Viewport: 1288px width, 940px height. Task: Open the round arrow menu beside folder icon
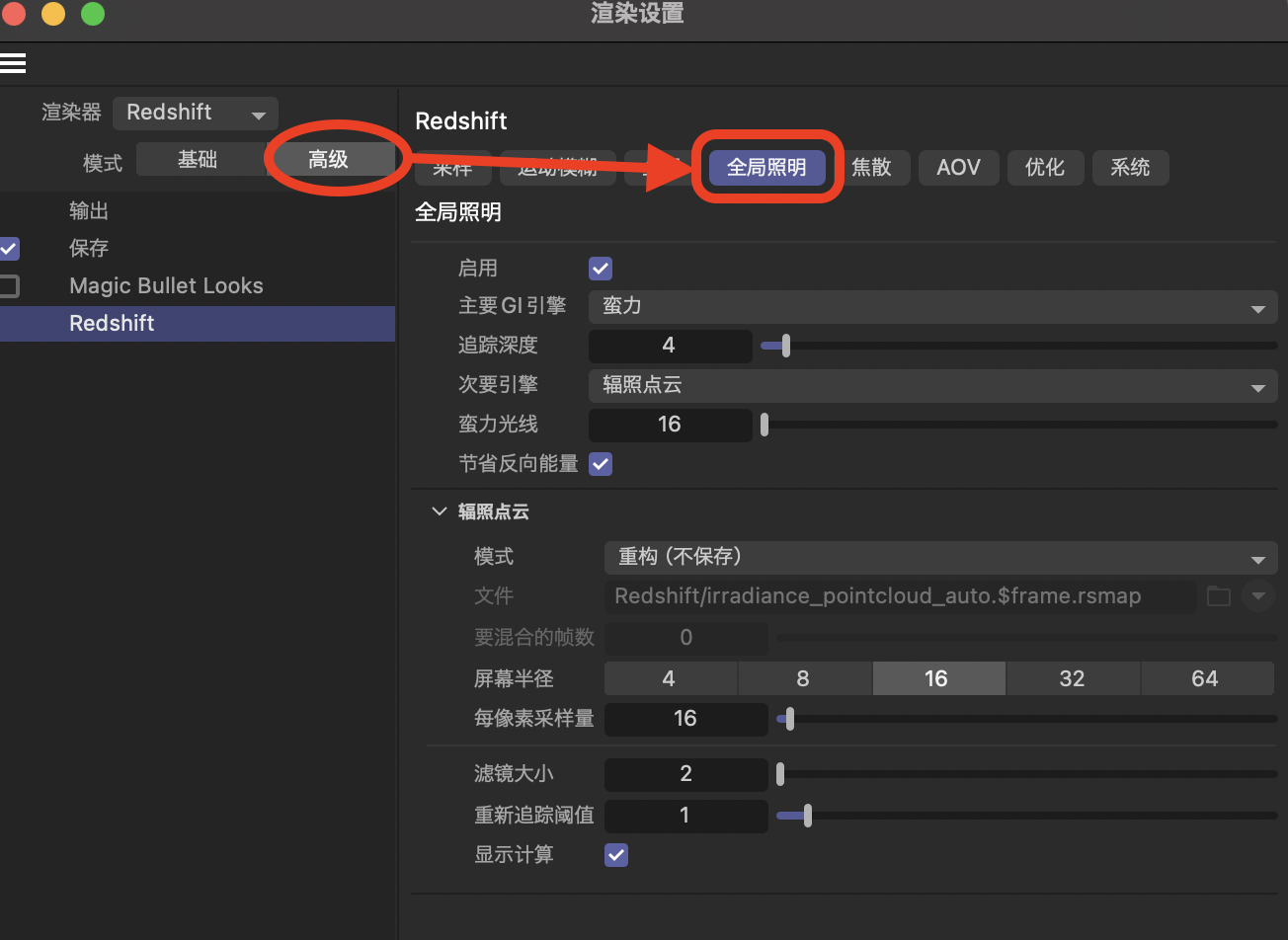point(1258,596)
